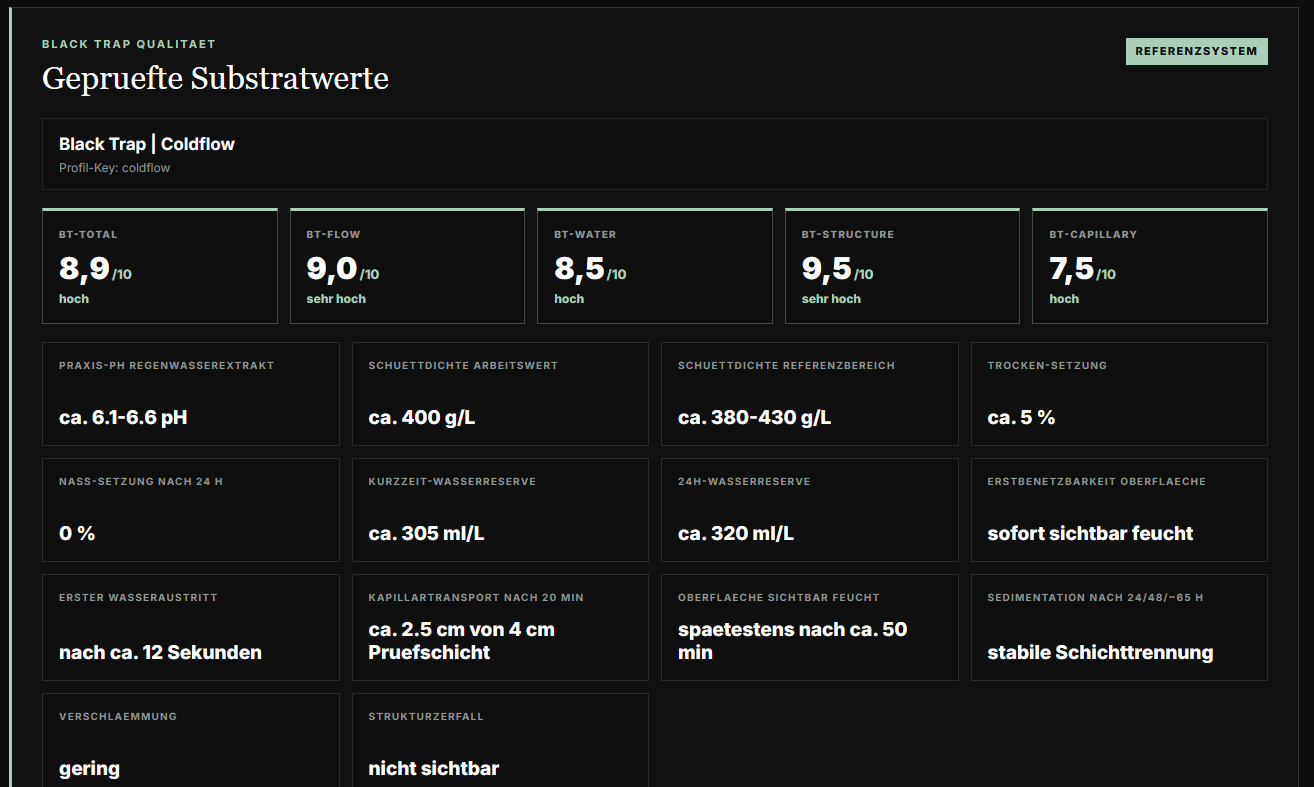1314x787 pixels.
Task: Click the Strukturzerfall value "nicht sichtbar"
Action: click(433, 768)
